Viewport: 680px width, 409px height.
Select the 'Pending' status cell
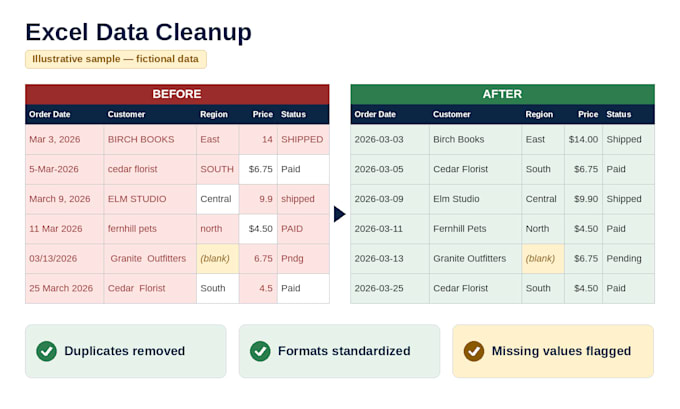pos(628,258)
